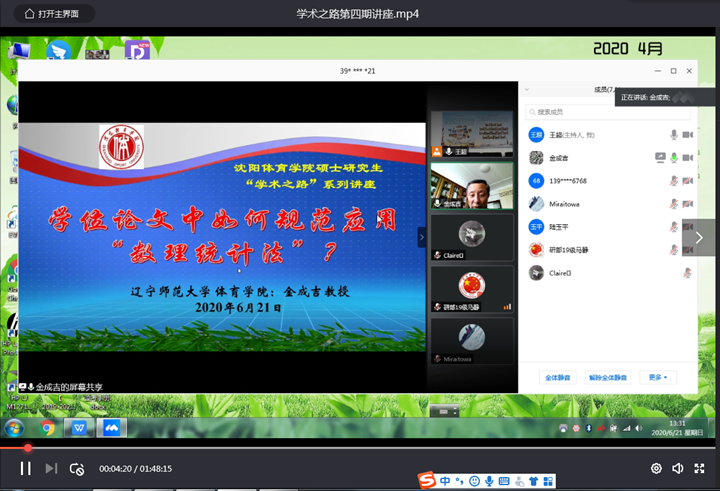Viewport: 720px width, 491px height.
Task: Pause the lecture video playback
Action: (x=25, y=468)
